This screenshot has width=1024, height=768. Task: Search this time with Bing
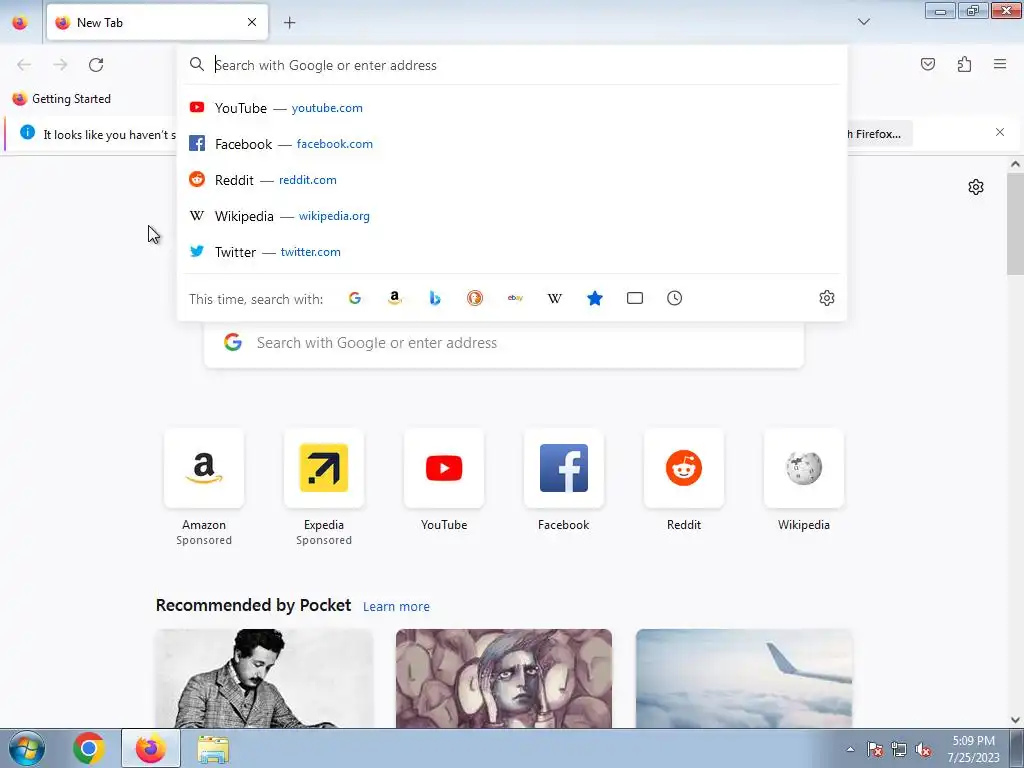click(x=435, y=298)
